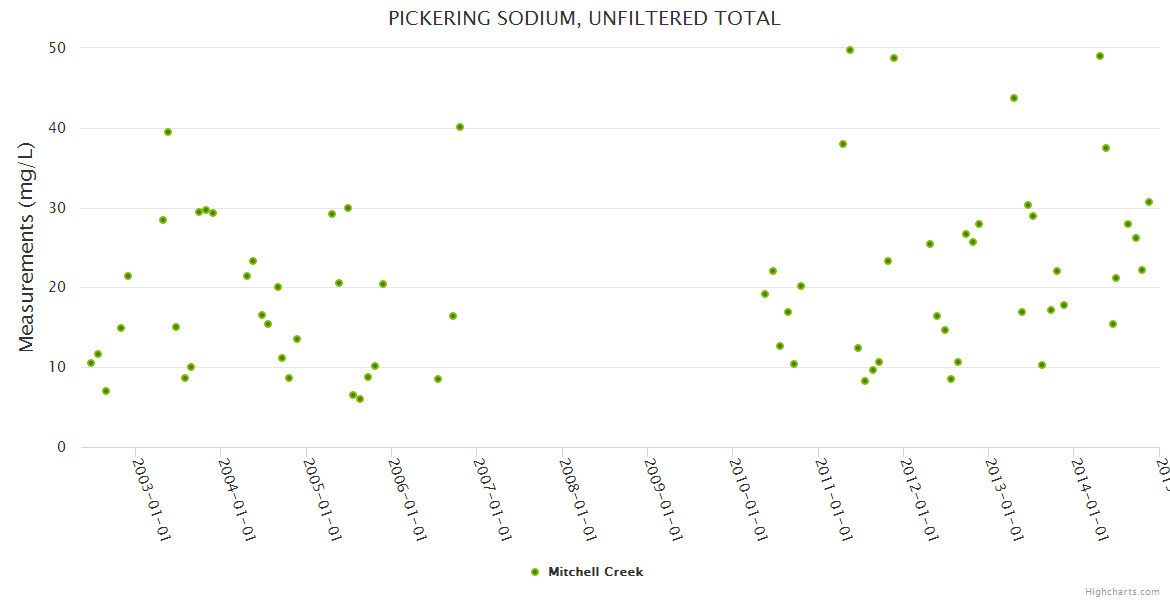Select the 2013 data point near 44 mg/L
The image size is (1170, 600).
1014,98
